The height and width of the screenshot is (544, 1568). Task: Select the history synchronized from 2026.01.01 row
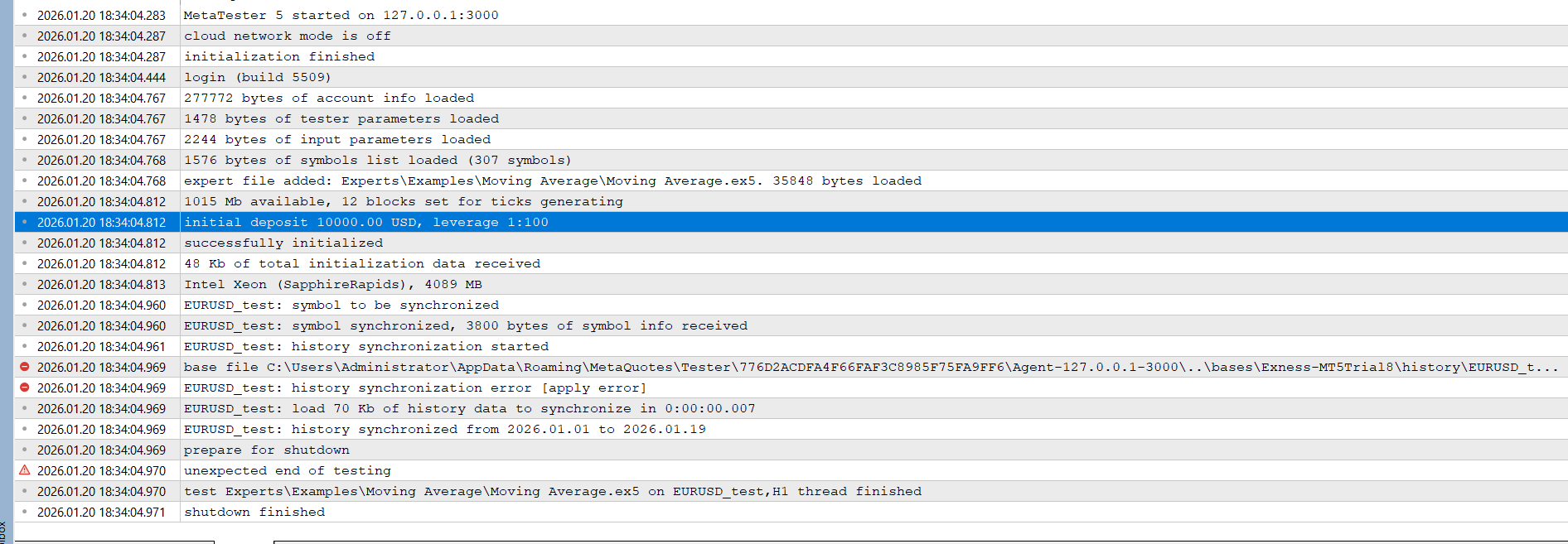(445, 429)
